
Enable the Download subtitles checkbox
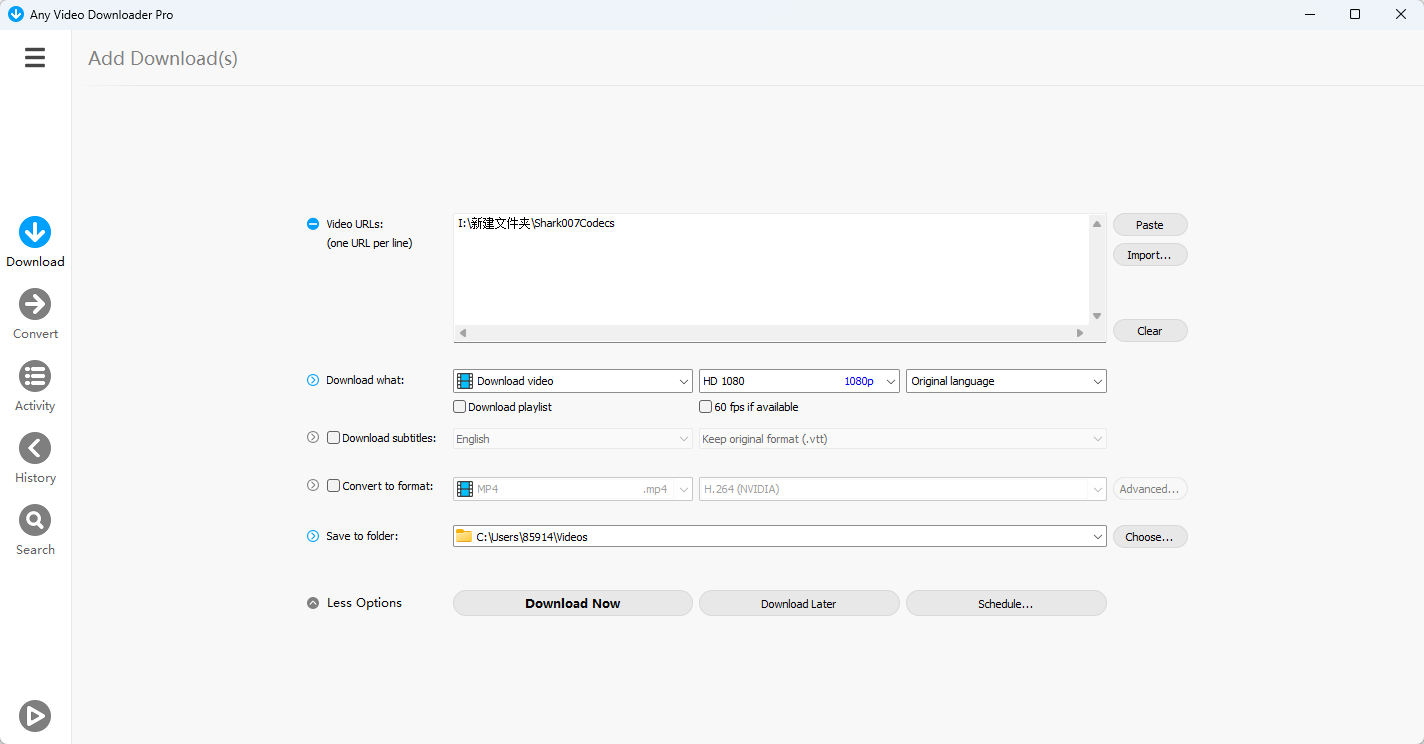[x=334, y=437]
